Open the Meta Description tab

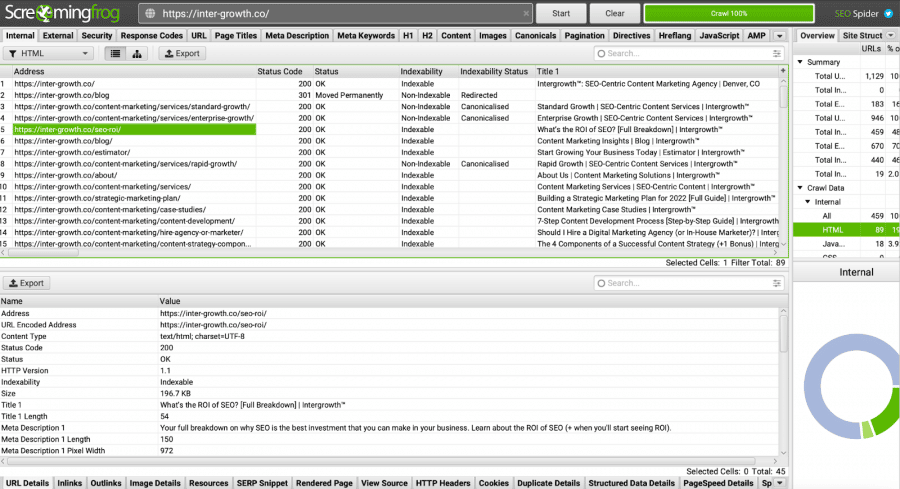click(297, 36)
